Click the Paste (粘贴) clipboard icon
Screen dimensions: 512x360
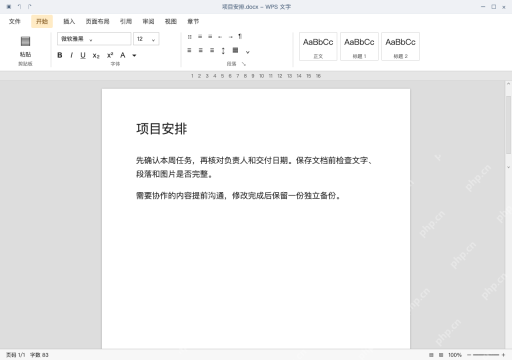click(x=26, y=41)
